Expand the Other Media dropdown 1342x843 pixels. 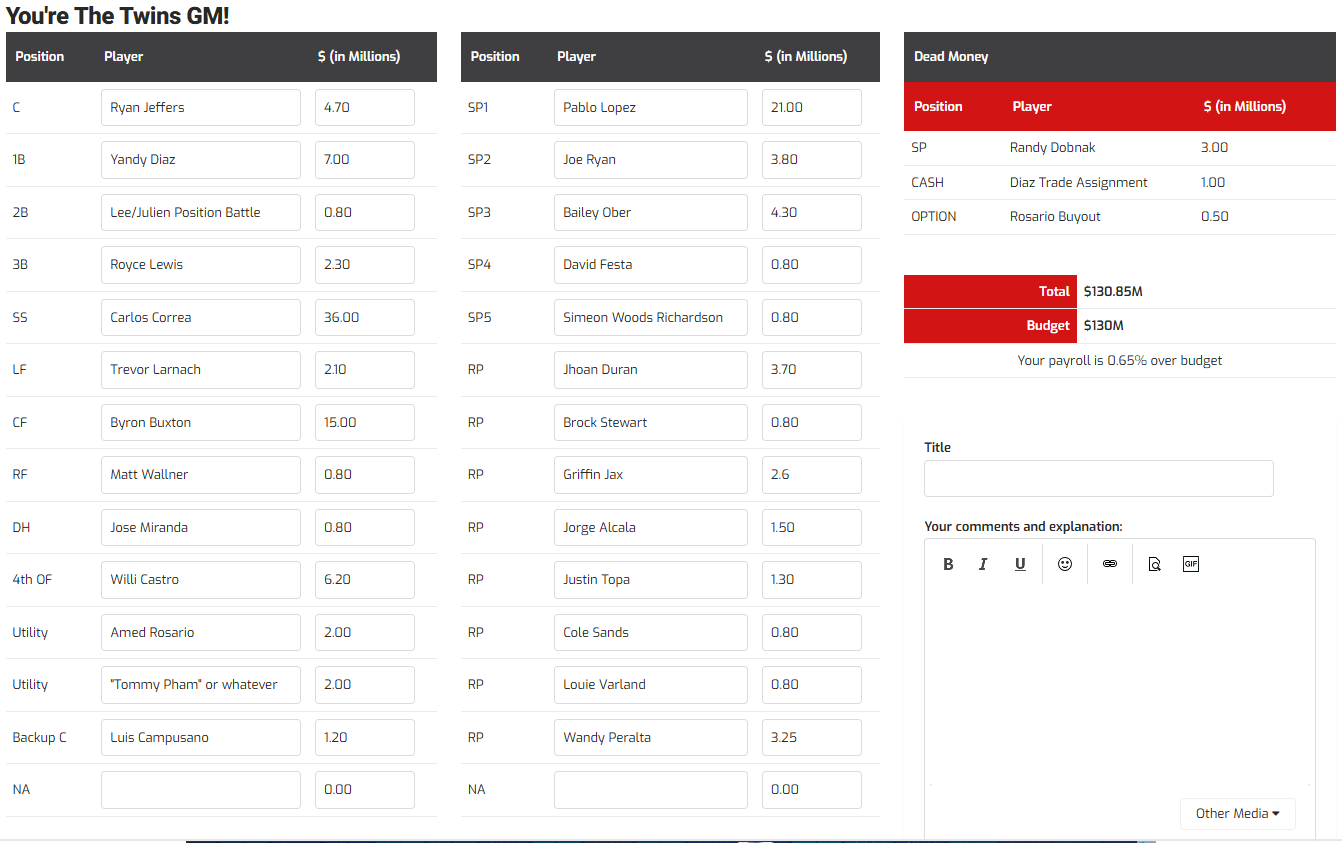point(1237,813)
